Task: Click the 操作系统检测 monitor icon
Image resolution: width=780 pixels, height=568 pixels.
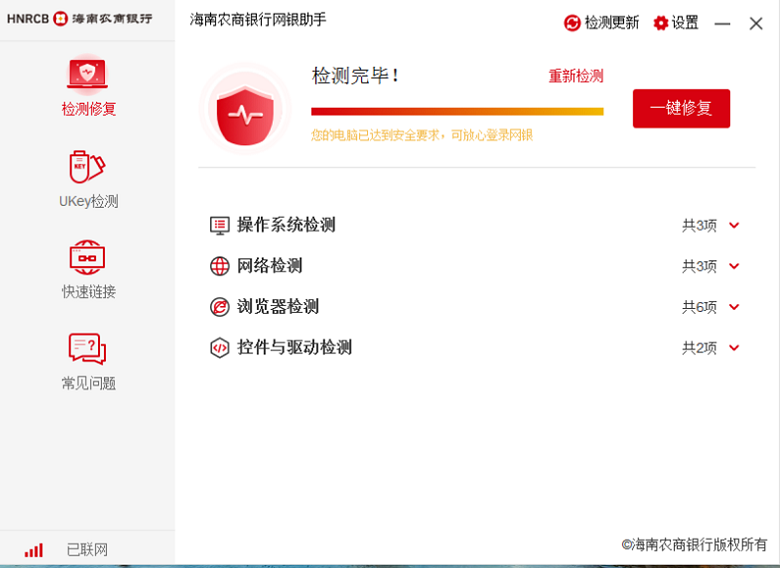Action: [x=219, y=225]
